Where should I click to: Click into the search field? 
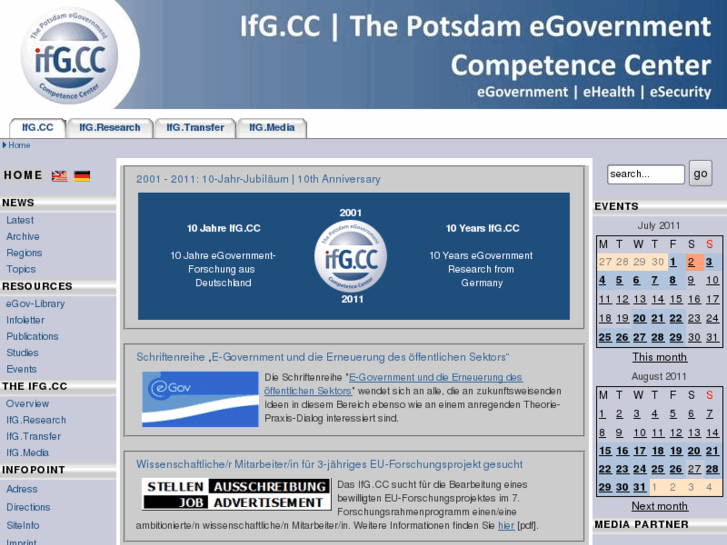tap(645, 174)
